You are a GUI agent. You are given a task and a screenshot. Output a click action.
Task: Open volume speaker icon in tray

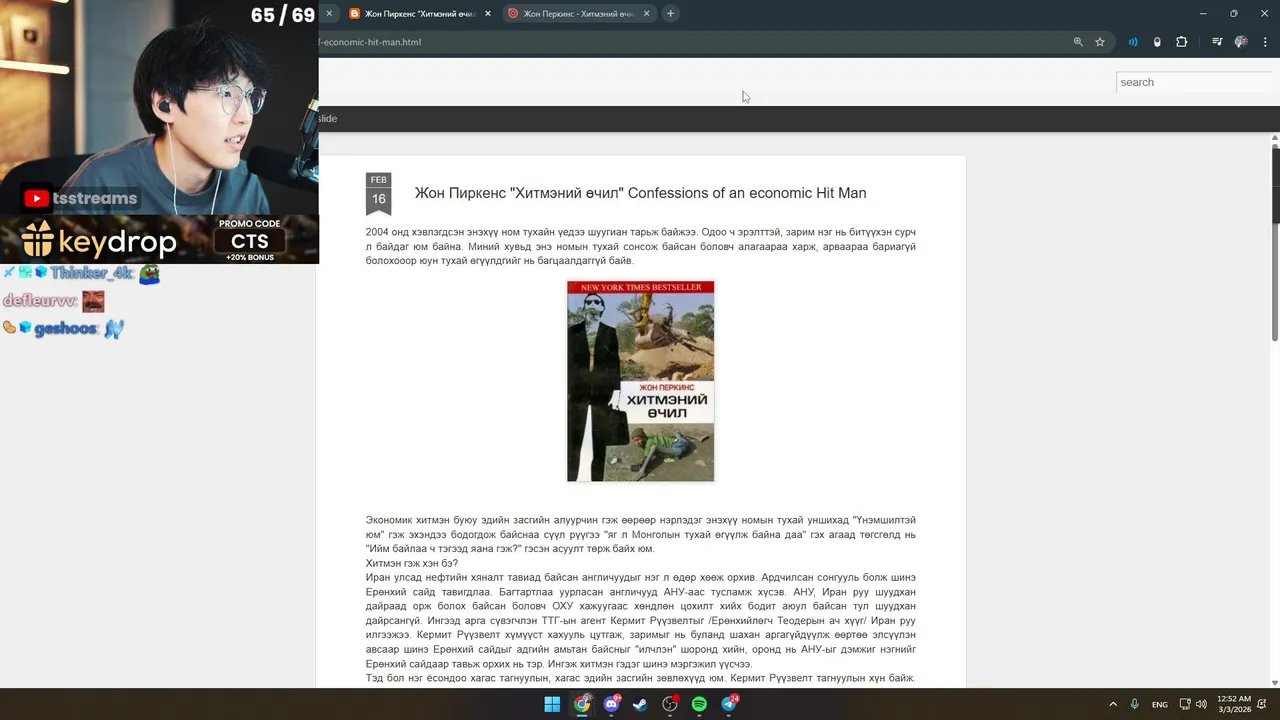tap(1200, 704)
